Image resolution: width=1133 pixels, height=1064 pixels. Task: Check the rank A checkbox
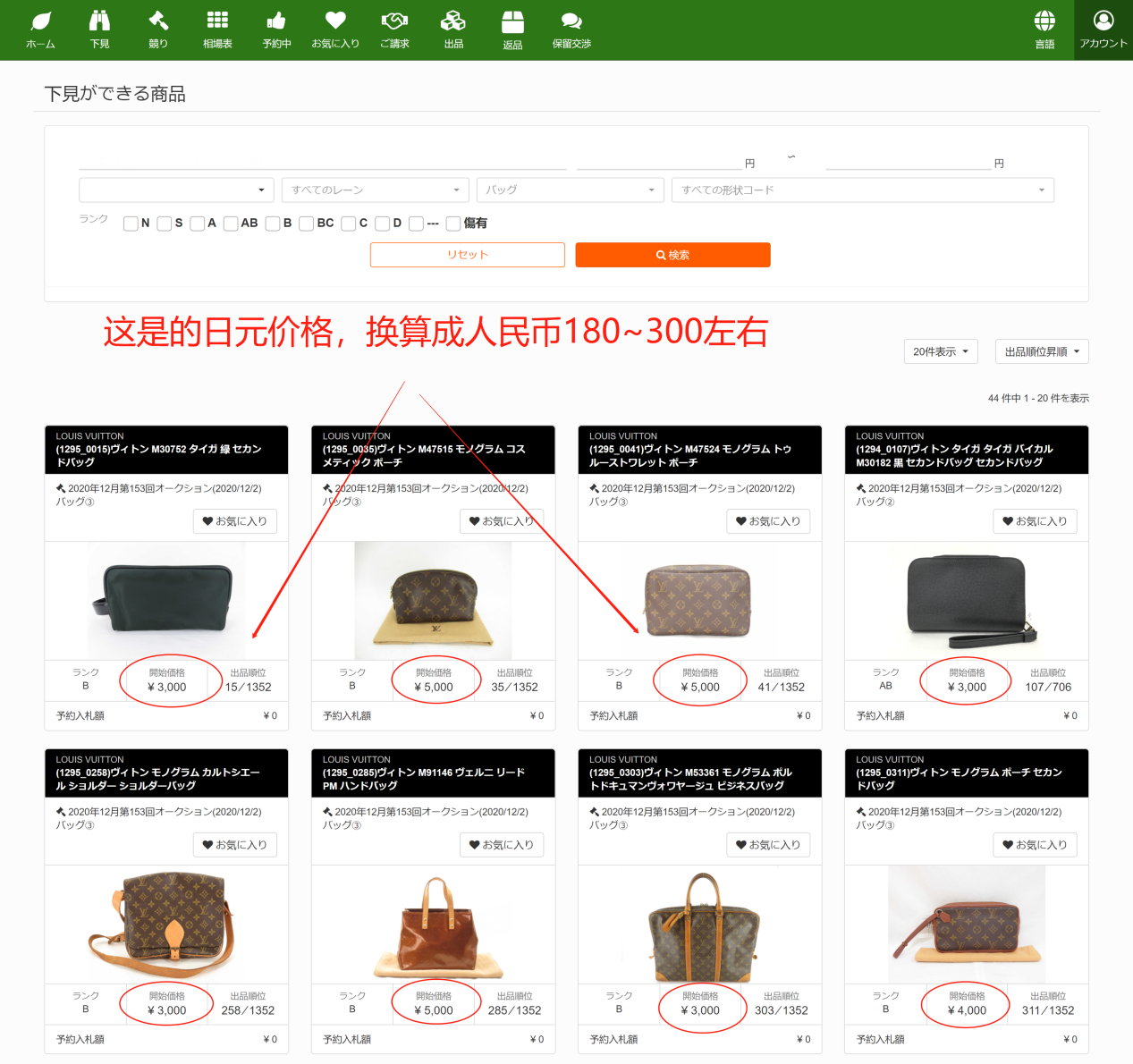(x=198, y=224)
